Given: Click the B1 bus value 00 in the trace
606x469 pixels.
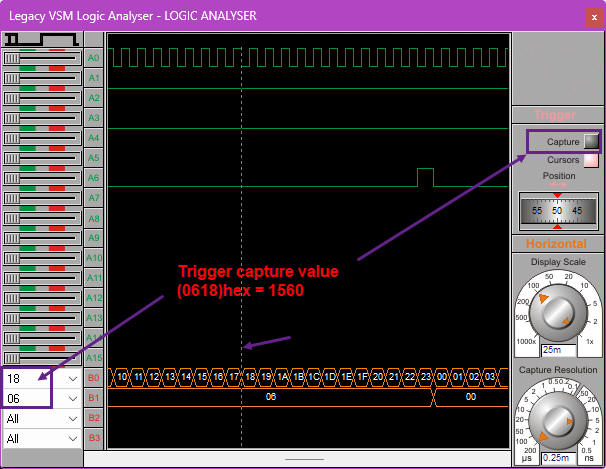Looking at the screenshot, I should point(471,397).
